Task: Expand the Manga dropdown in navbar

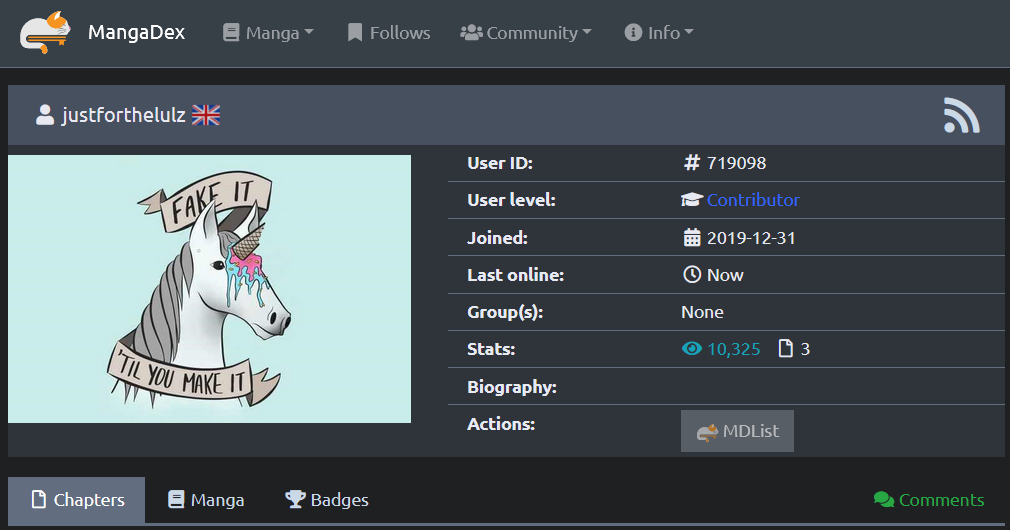Action: (x=268, y=33)
